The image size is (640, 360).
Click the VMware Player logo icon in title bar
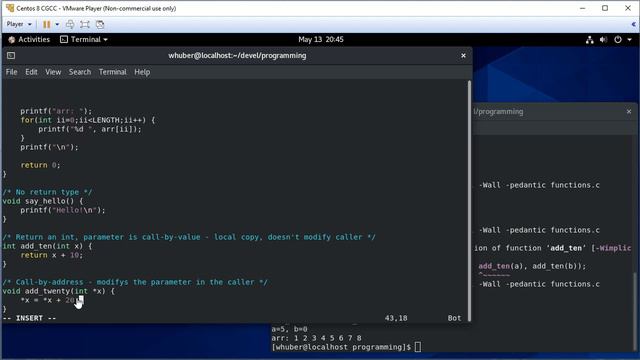(10, 8)
